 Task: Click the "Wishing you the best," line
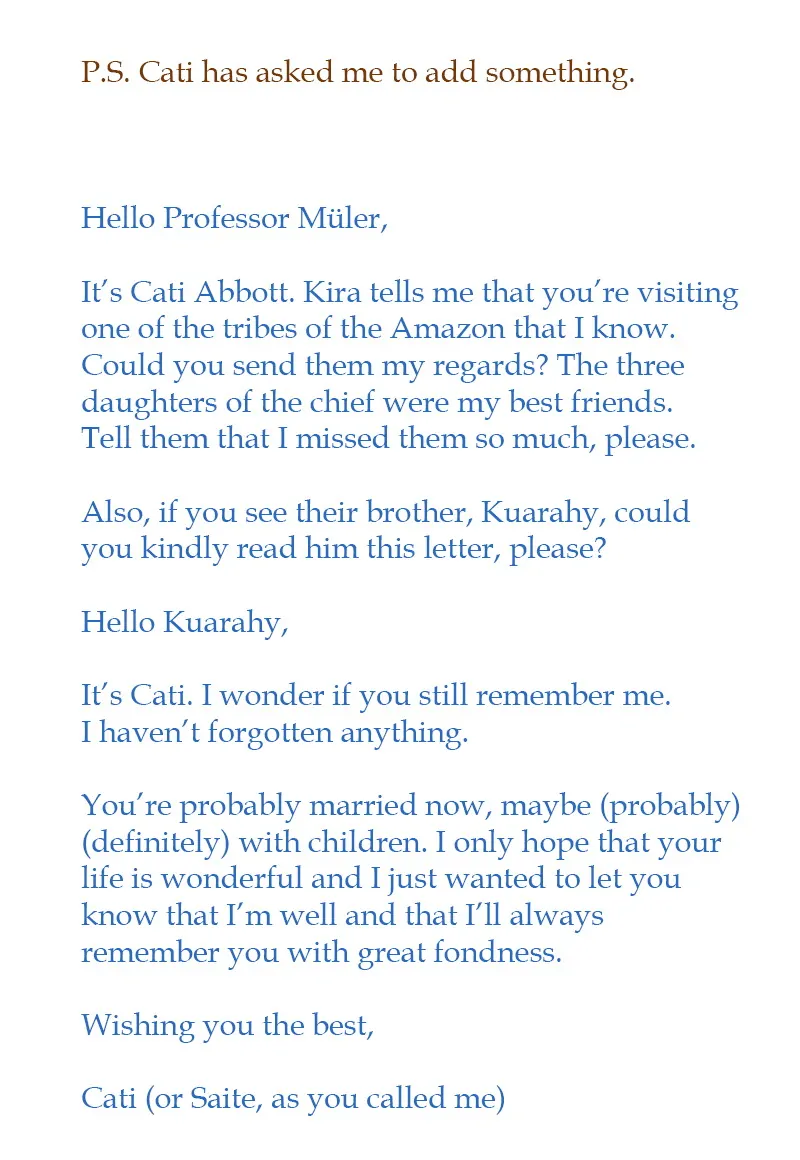point(228,1025)
